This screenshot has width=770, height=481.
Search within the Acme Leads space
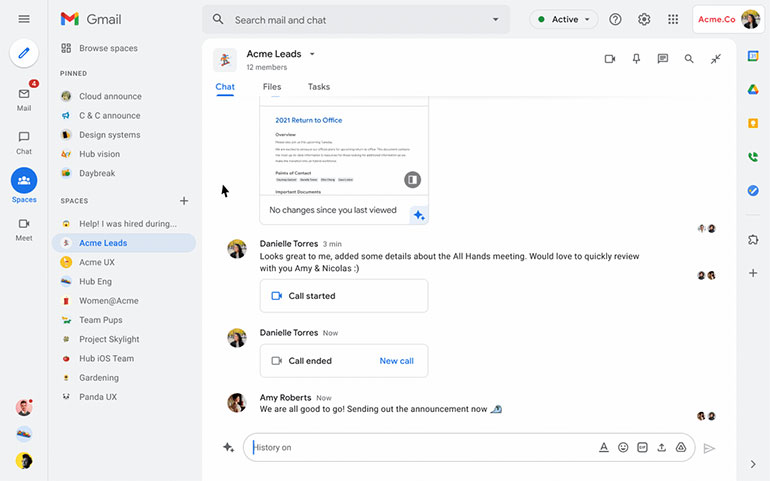tap(689, 59)
